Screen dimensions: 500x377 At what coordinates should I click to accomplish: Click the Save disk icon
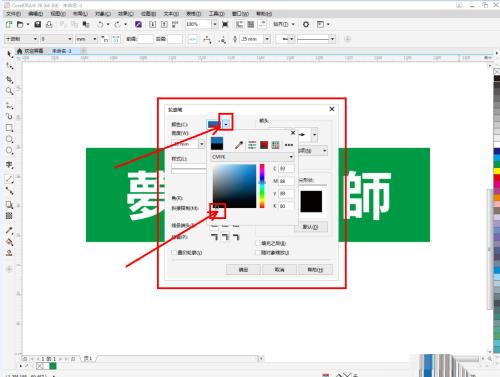[x=38, y=24]
